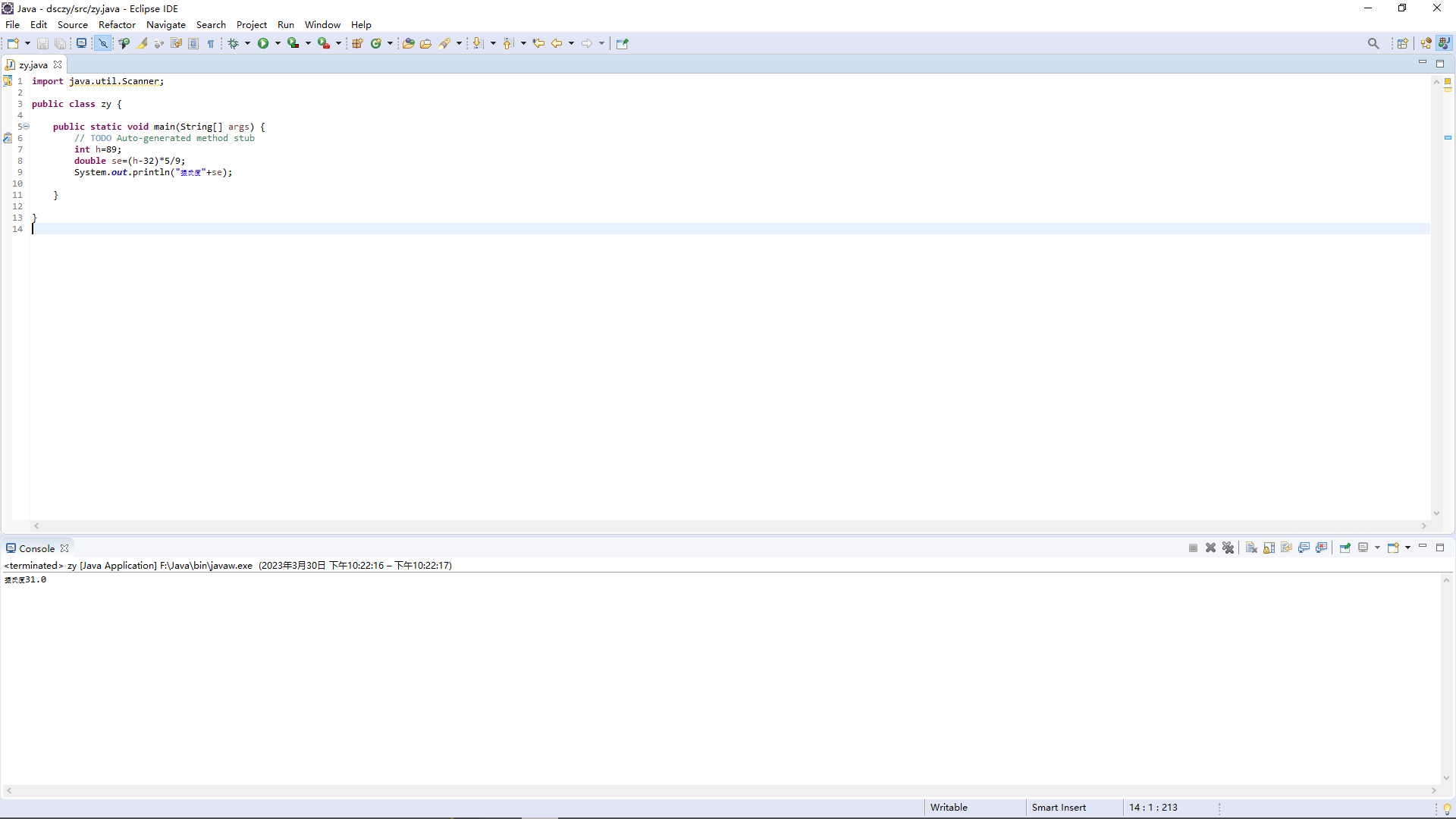The height and width of the screenshot is (819, 1456).
Task: Open the Terminal icon in toolbar
Action: point(81,44)
